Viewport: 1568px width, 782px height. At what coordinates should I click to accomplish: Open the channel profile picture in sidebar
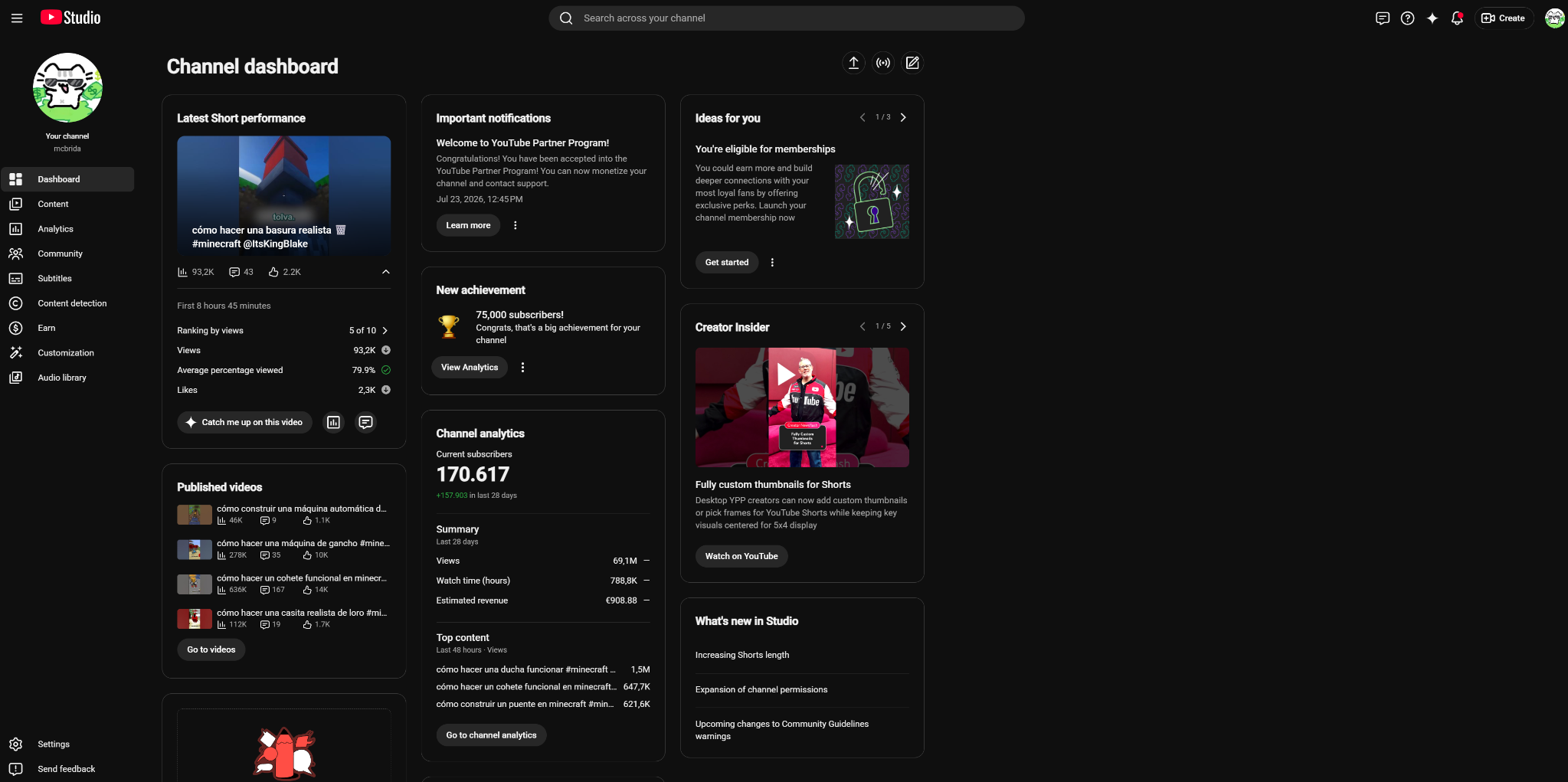(x=67, y=87)
